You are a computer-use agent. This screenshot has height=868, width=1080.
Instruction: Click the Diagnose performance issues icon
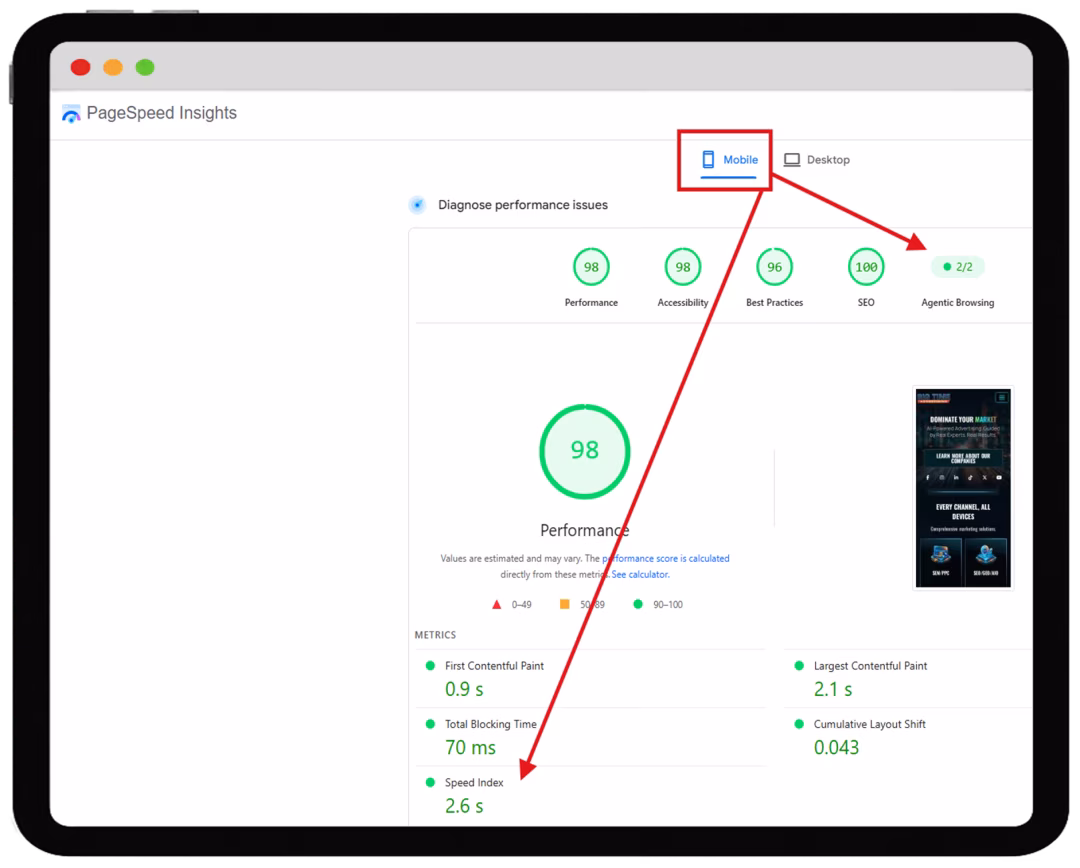tap(417, 205)
